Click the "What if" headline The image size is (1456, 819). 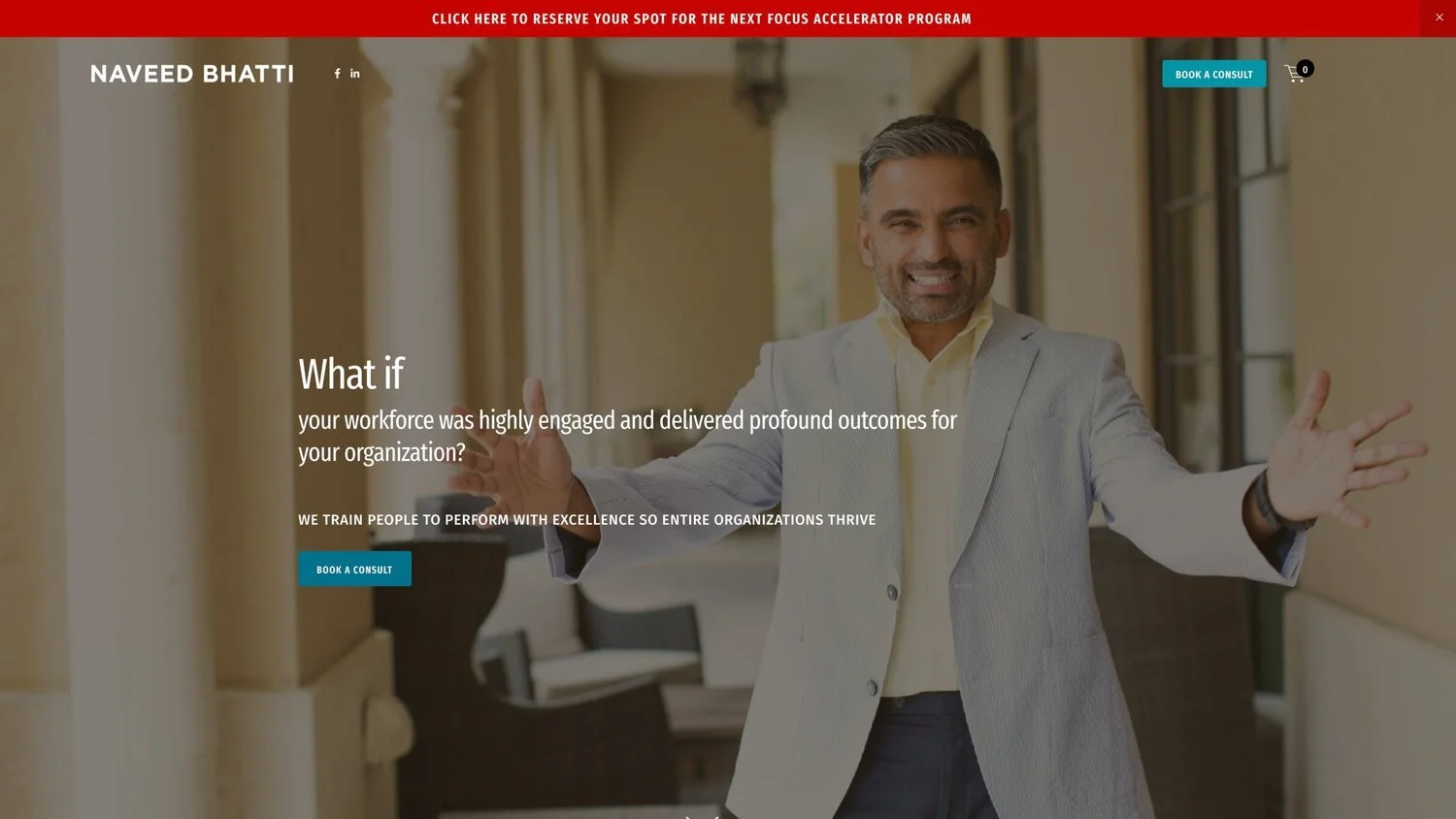351,374
